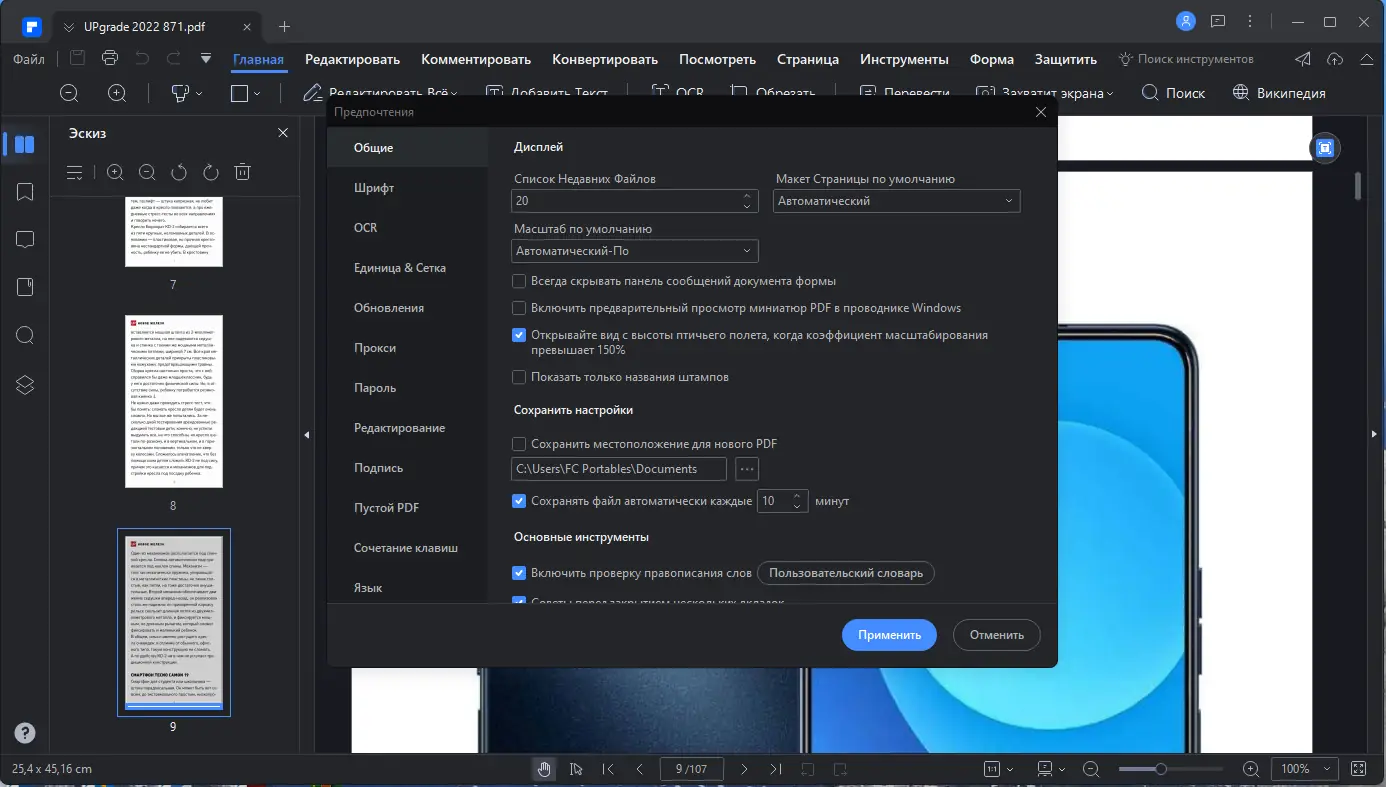The height and width of the screenshot is (787, 1386).
Task: Open the Search panel in the sidebar
Action: [25, 335]
